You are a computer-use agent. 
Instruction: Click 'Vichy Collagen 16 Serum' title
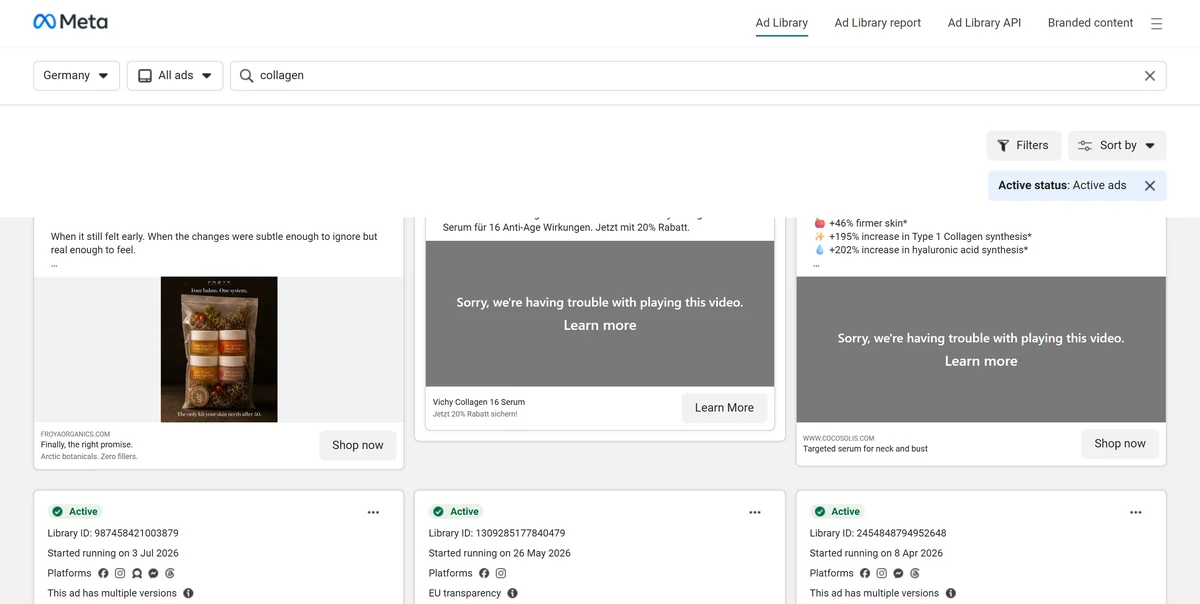[x=479, y=402]
